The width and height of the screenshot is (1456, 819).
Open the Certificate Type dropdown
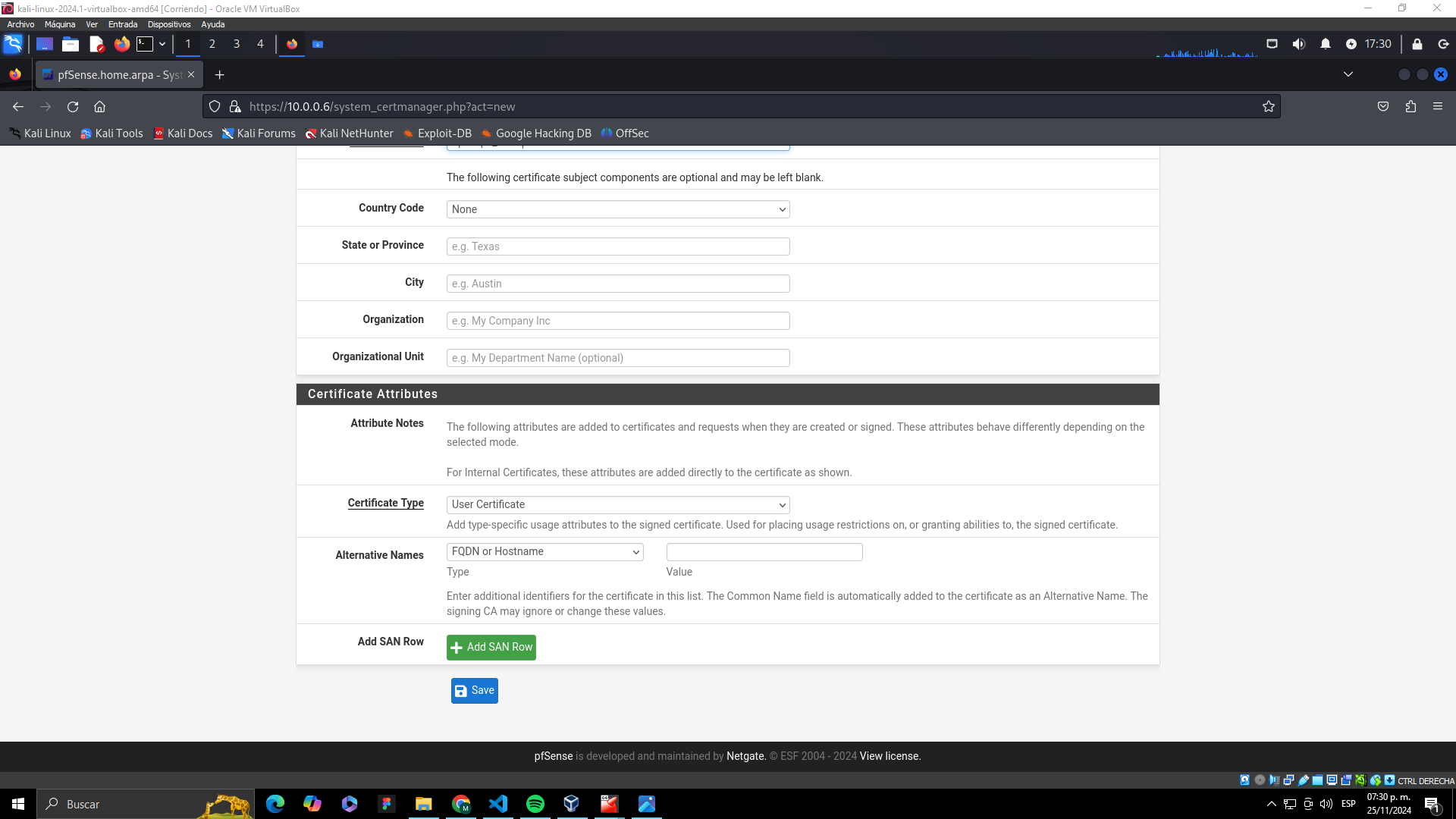(617, 504)
